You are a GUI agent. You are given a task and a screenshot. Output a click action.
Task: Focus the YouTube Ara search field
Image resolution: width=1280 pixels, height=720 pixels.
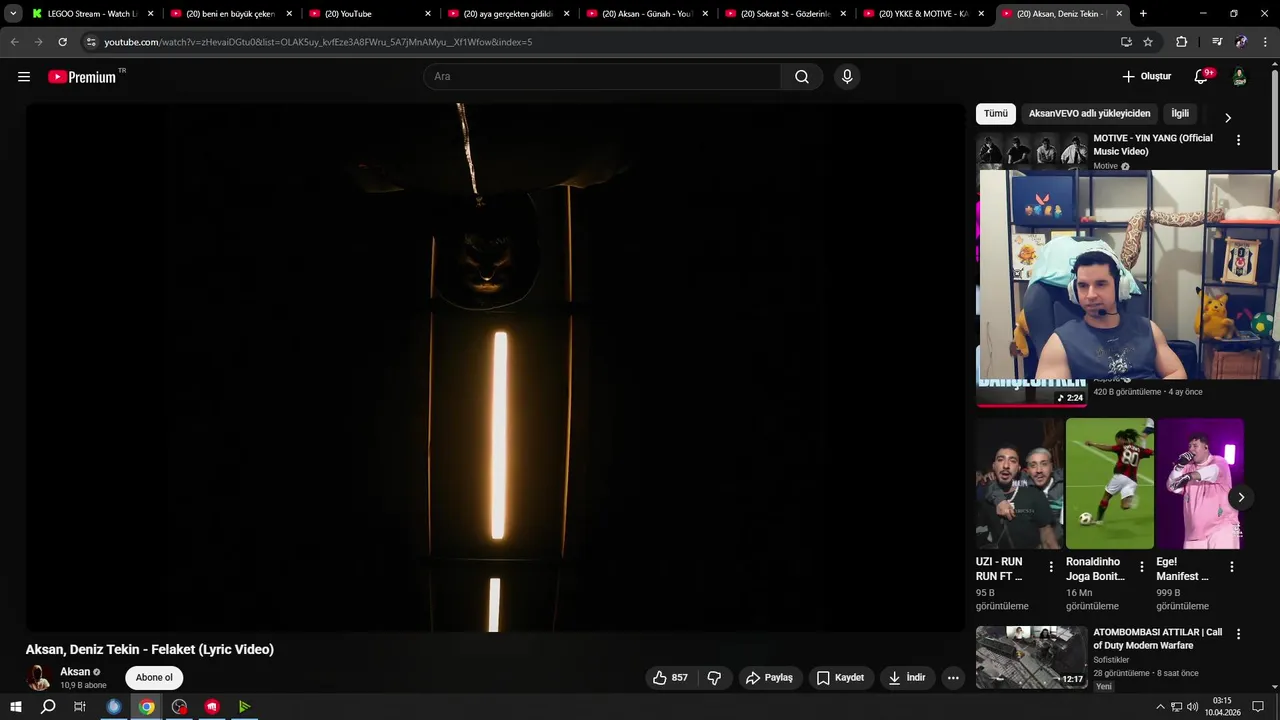coord(602,77)
